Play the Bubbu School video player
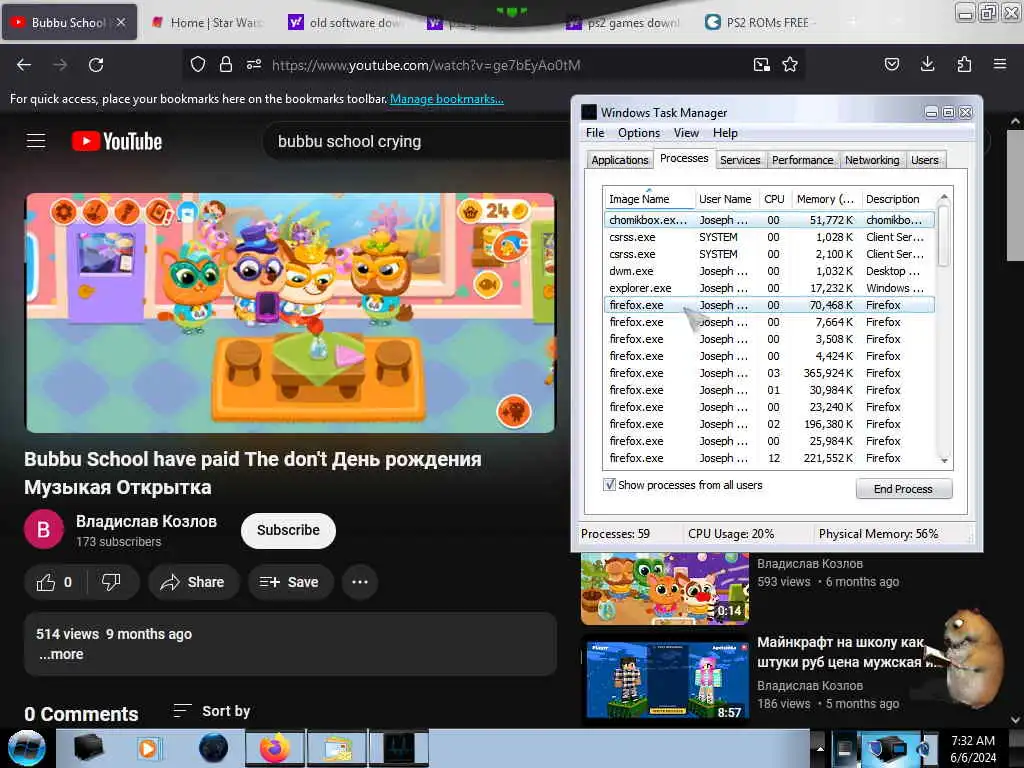Image resolution: width=1024 pixels, height=768 pixels. pos(290,312)
